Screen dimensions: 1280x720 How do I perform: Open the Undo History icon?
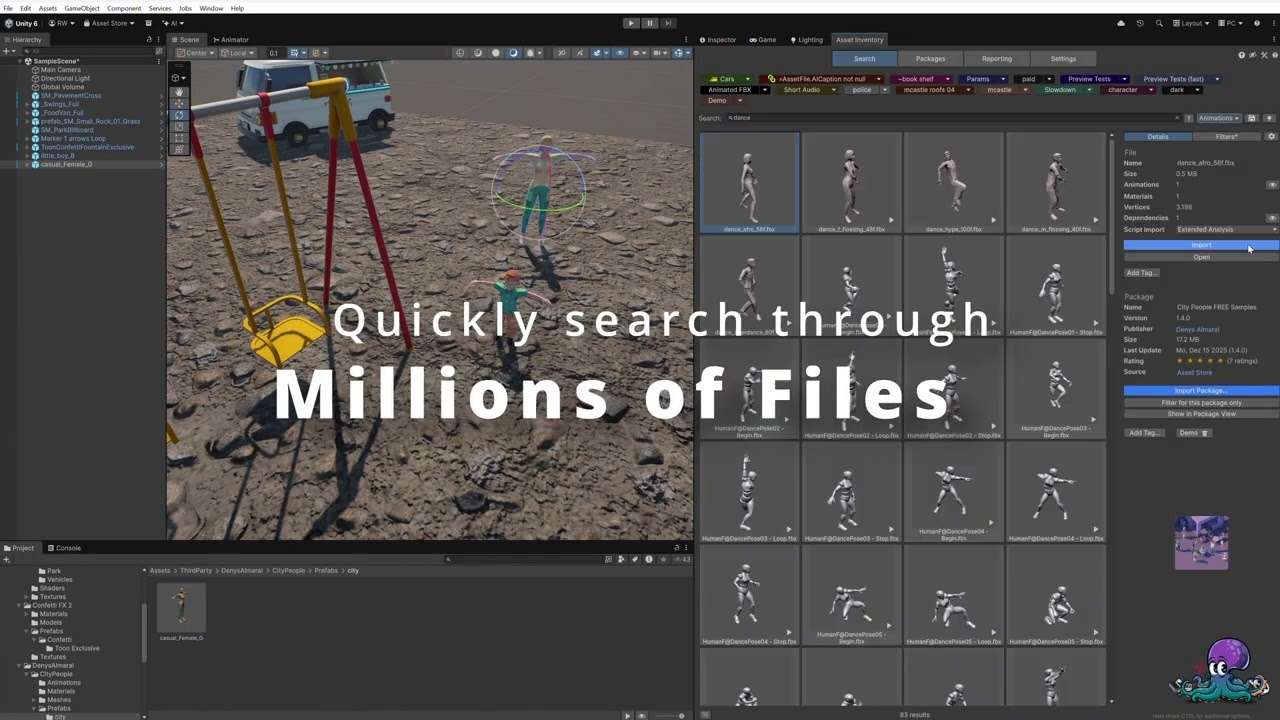tap(1140, 23)
